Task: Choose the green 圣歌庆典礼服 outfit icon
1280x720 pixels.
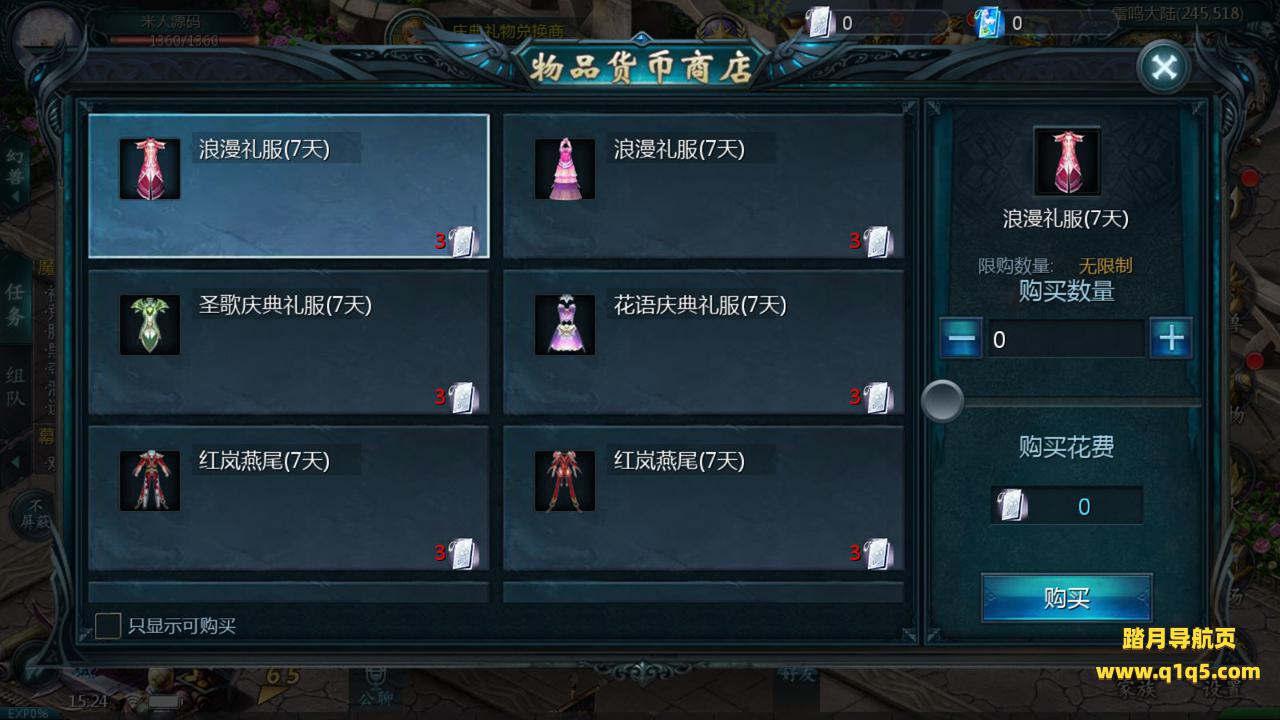Action: 150,324
